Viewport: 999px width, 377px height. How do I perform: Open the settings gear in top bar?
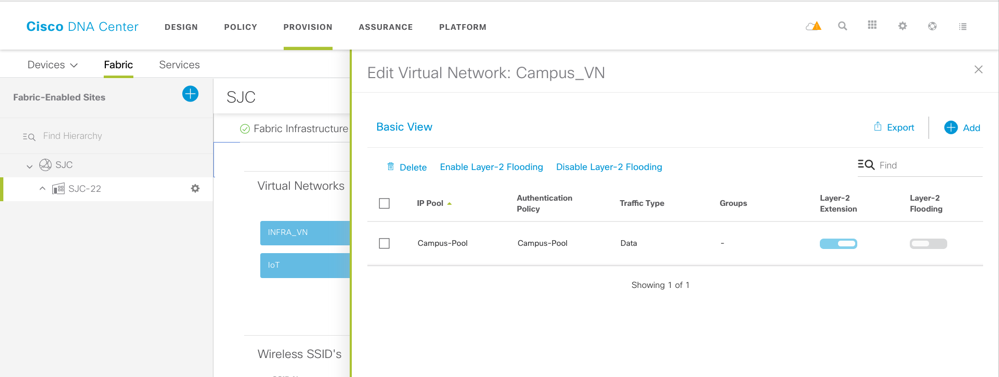tap(902, 26)
